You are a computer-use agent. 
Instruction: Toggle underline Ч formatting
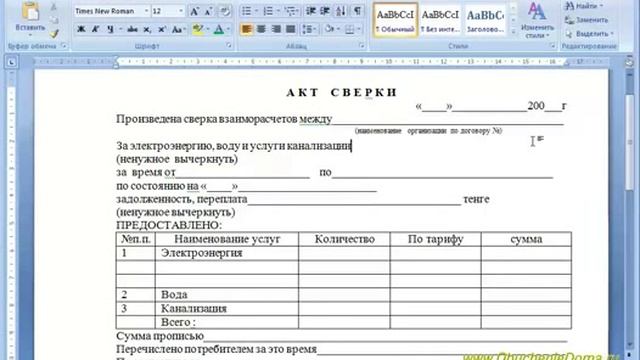pyautogui.click(x=110, y=29)
